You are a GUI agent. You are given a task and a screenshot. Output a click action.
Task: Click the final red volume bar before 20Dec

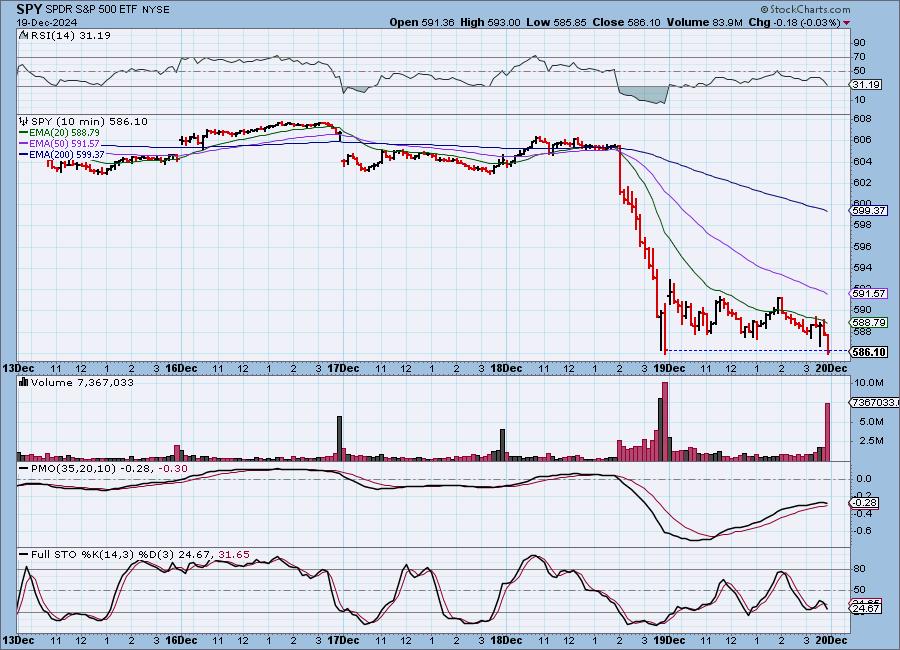[828, 432]
